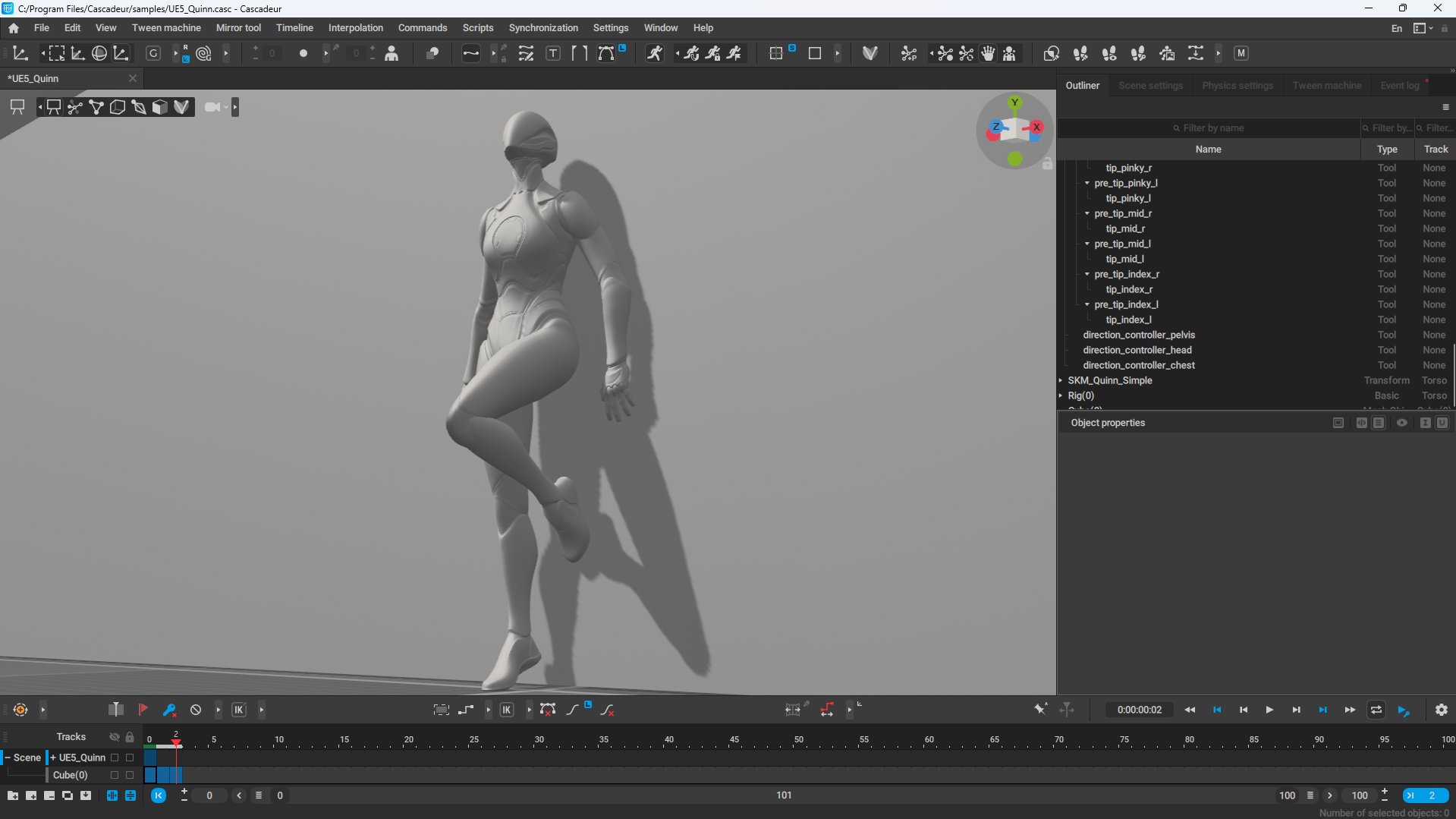Screen dimensions: 1456x819
Task: Open the layout dropdown next to En
Action: [1423, 28]
